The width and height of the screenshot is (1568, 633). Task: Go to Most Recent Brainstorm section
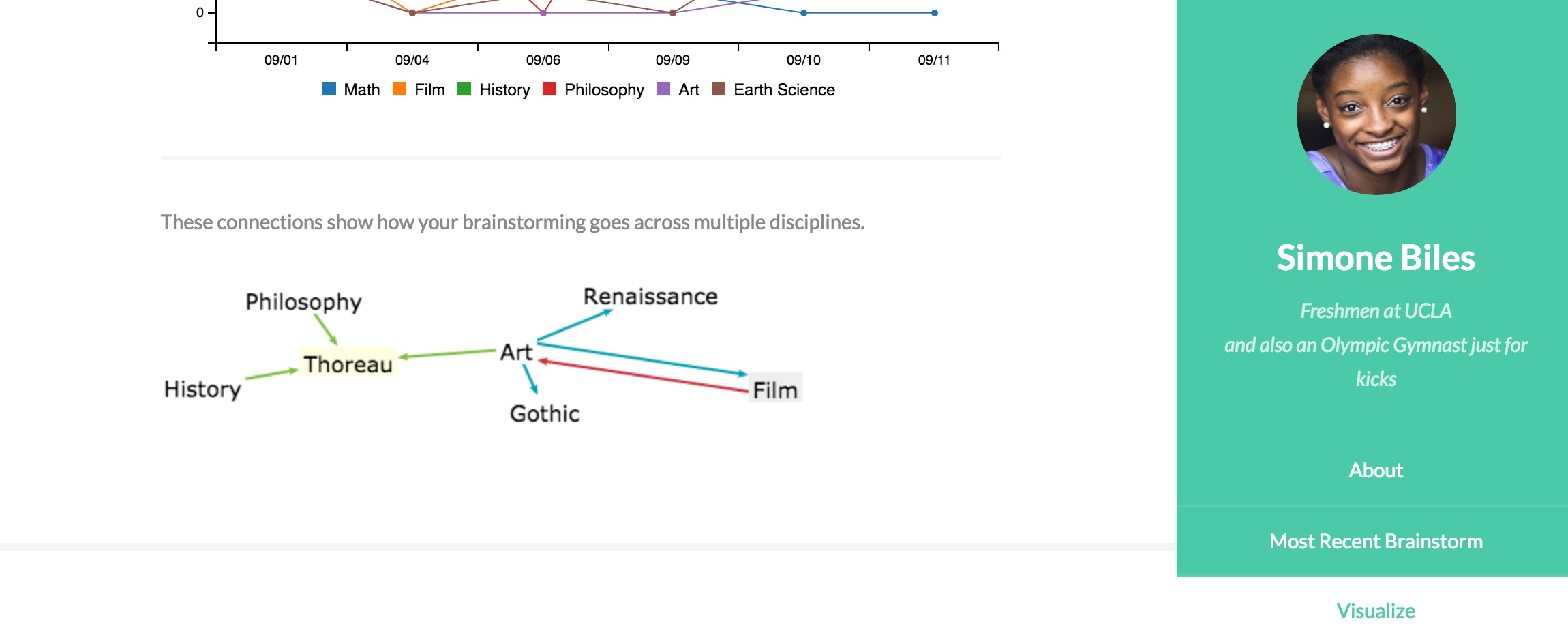click(1376, 541)
